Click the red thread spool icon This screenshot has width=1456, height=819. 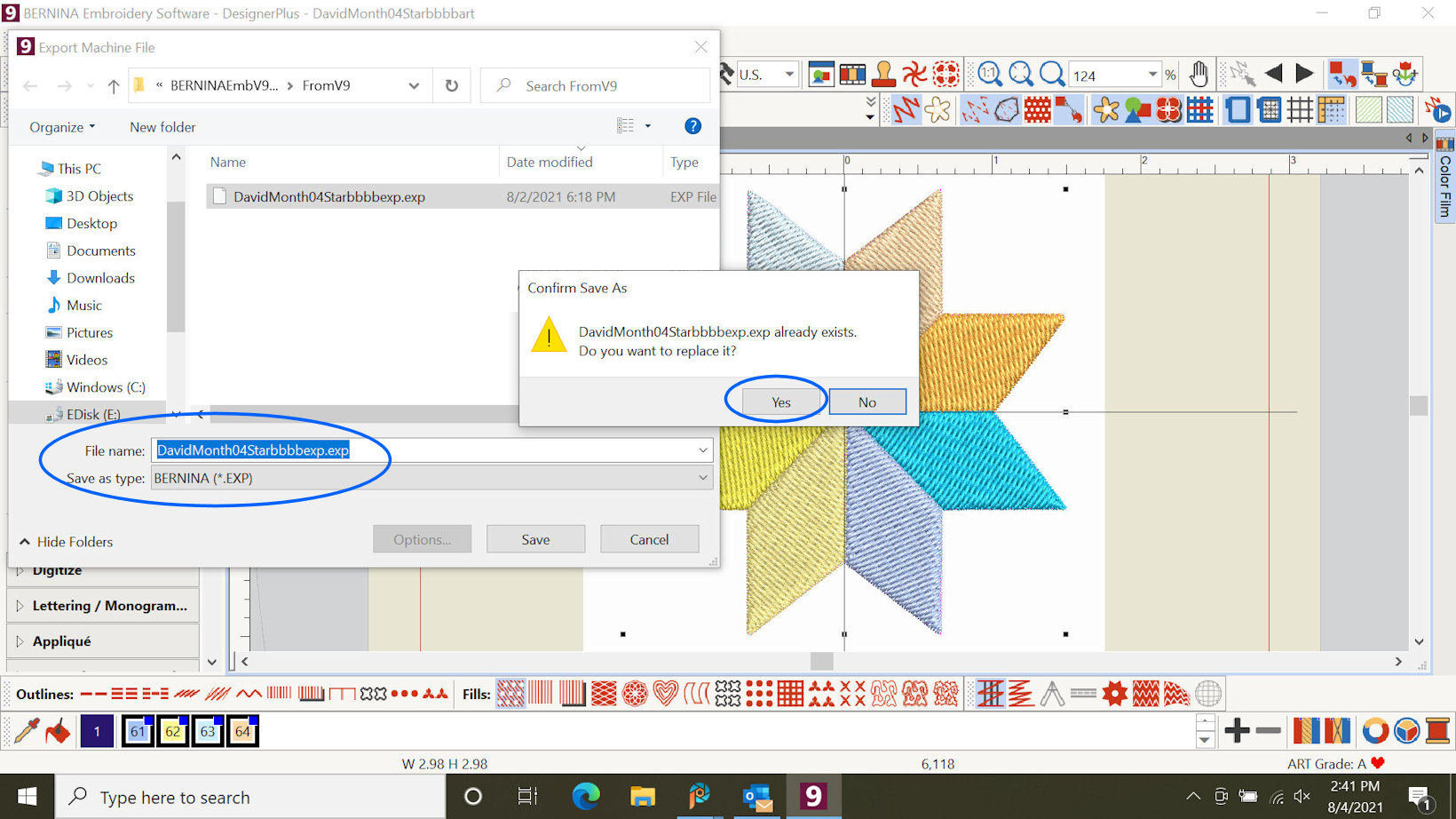[x=1438, y=731]
